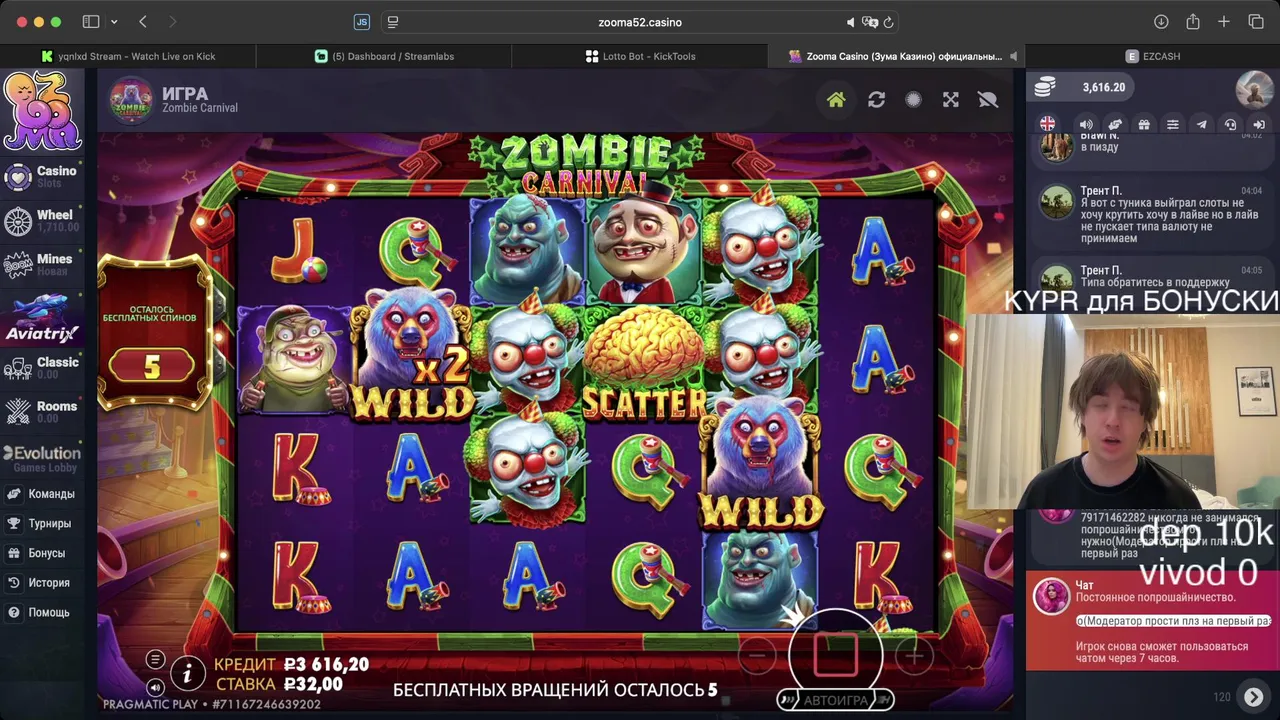Send chat message arrow button
This screenshot has height=720, width=1280.
click(x=1253, y=697)
